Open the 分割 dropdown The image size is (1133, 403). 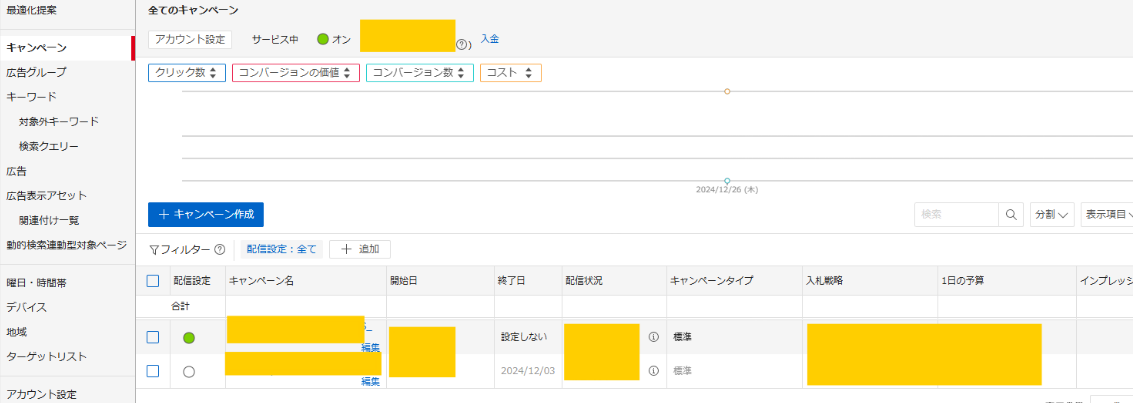tap(1052, 215)
